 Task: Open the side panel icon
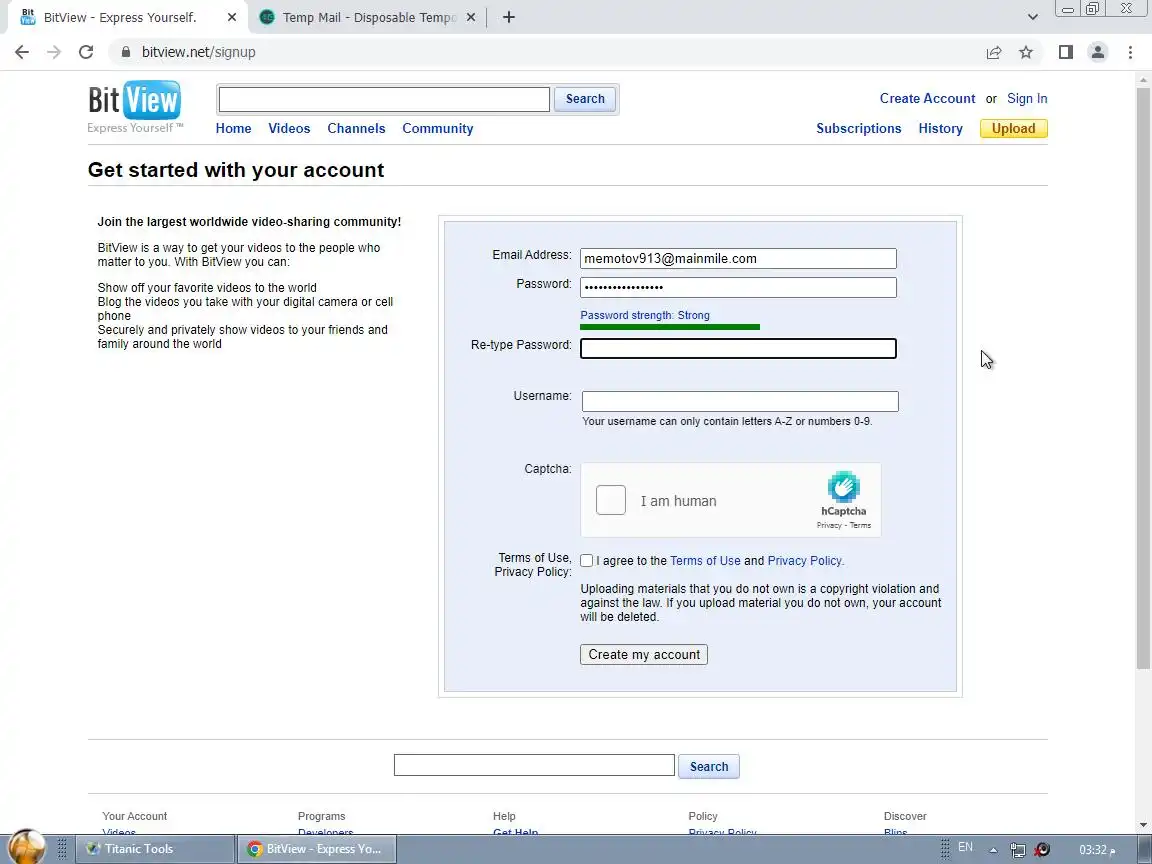(1065, 52)
